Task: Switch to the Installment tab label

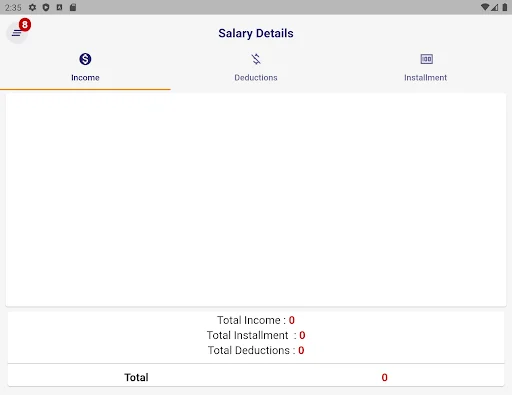Action: [425, 78]
